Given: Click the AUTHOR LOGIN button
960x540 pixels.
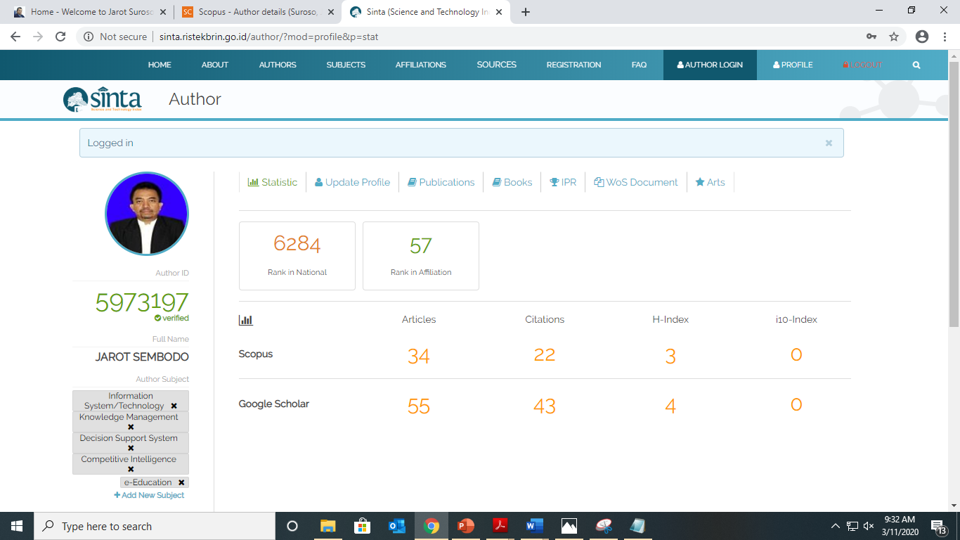Looking at the screenshot, I should click(710, 65).
